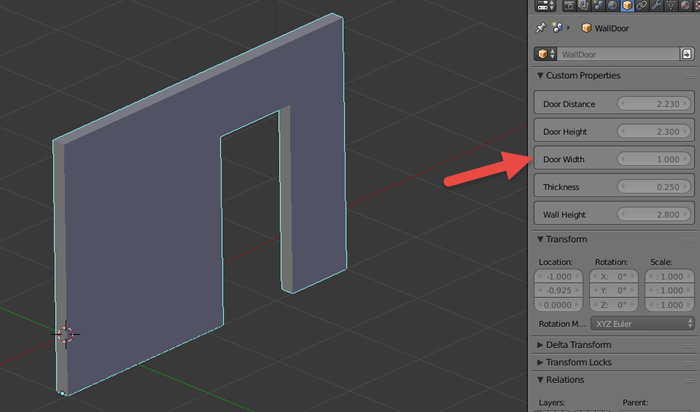
Task: Open the World properties tab (globe icon)
Action: pos(612,5)
